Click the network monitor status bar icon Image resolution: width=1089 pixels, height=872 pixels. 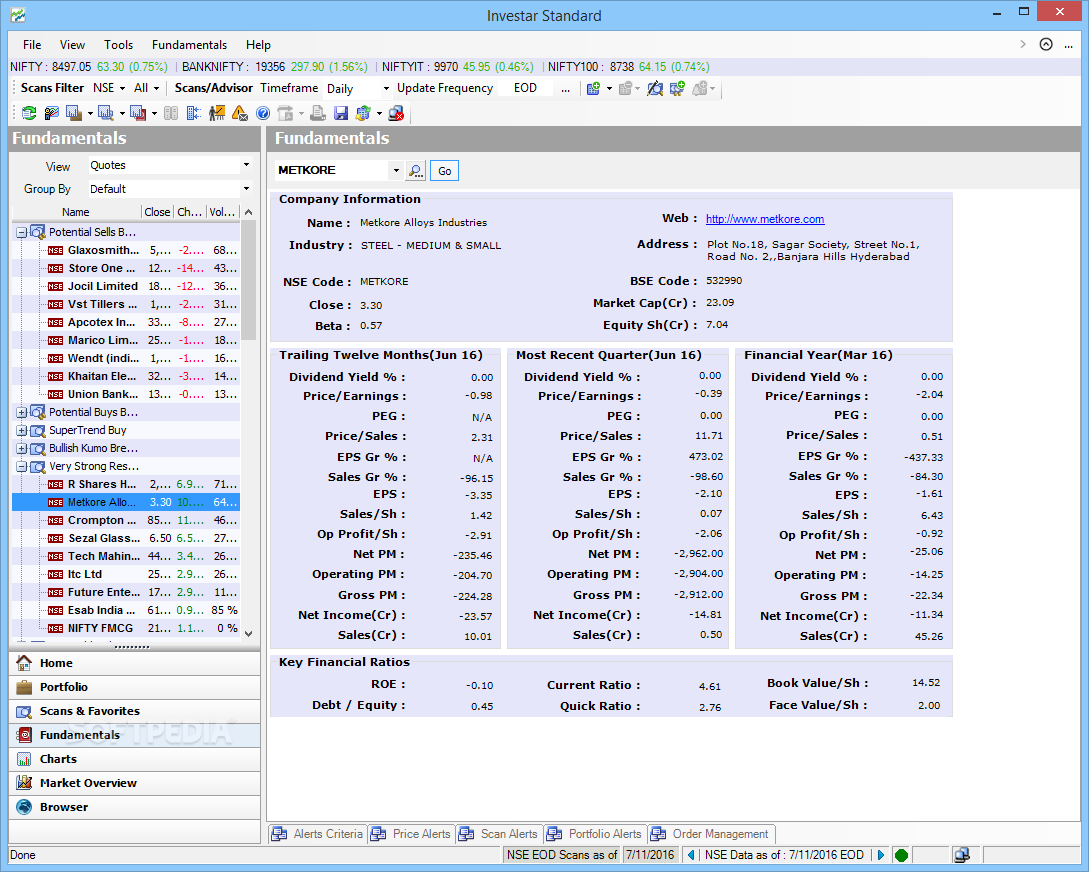click(962, 855)
